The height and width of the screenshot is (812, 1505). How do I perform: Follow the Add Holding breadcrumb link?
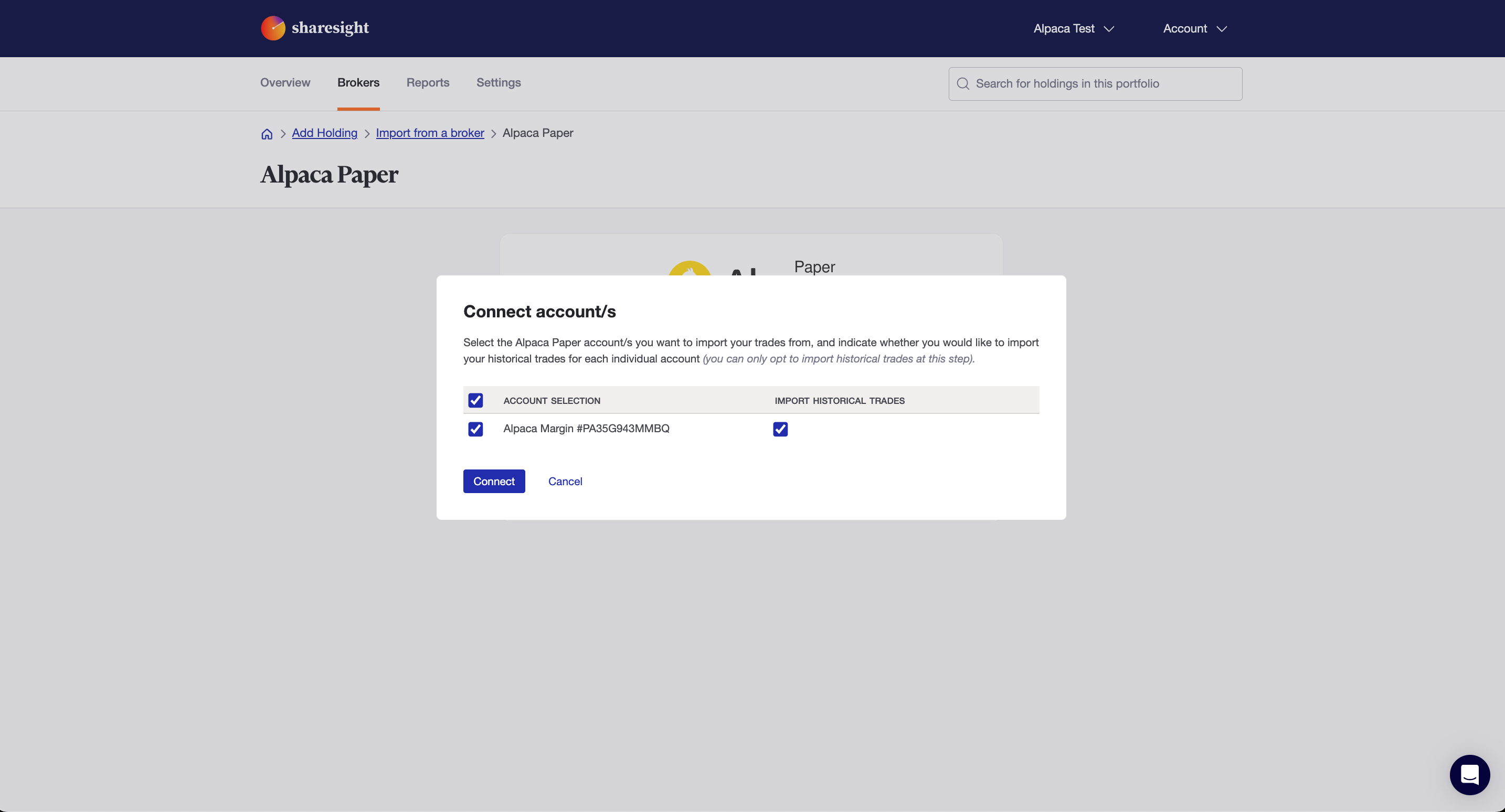tap(324, 133)
